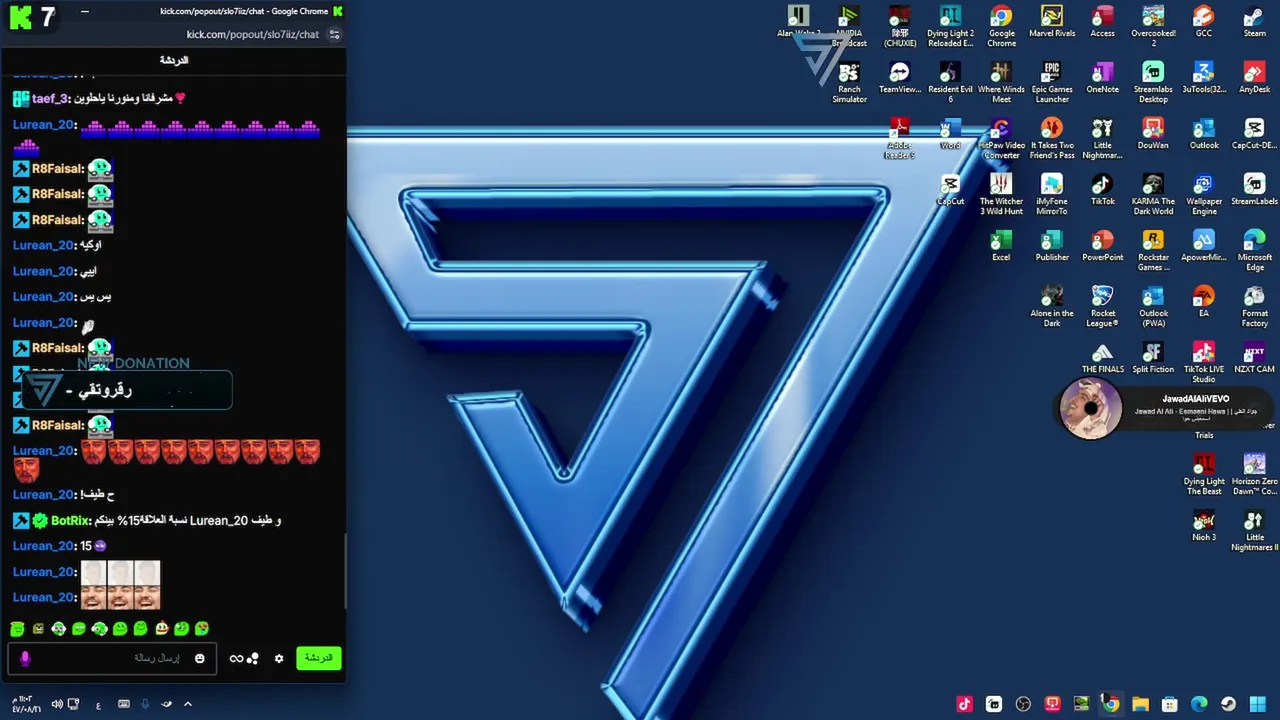Image resolution: width=1280 pixels, height=720 pixels.
Task: Select the EA app desktop icon
Action: point(1203,302)
